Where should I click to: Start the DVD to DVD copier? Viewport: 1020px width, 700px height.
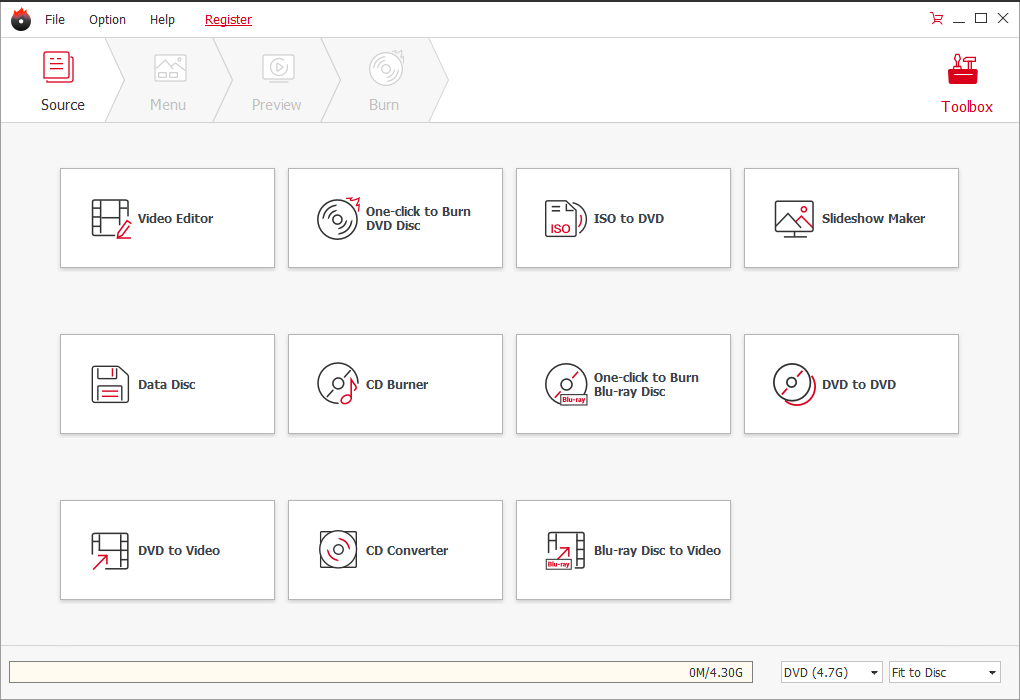click(x=851, y=384)
